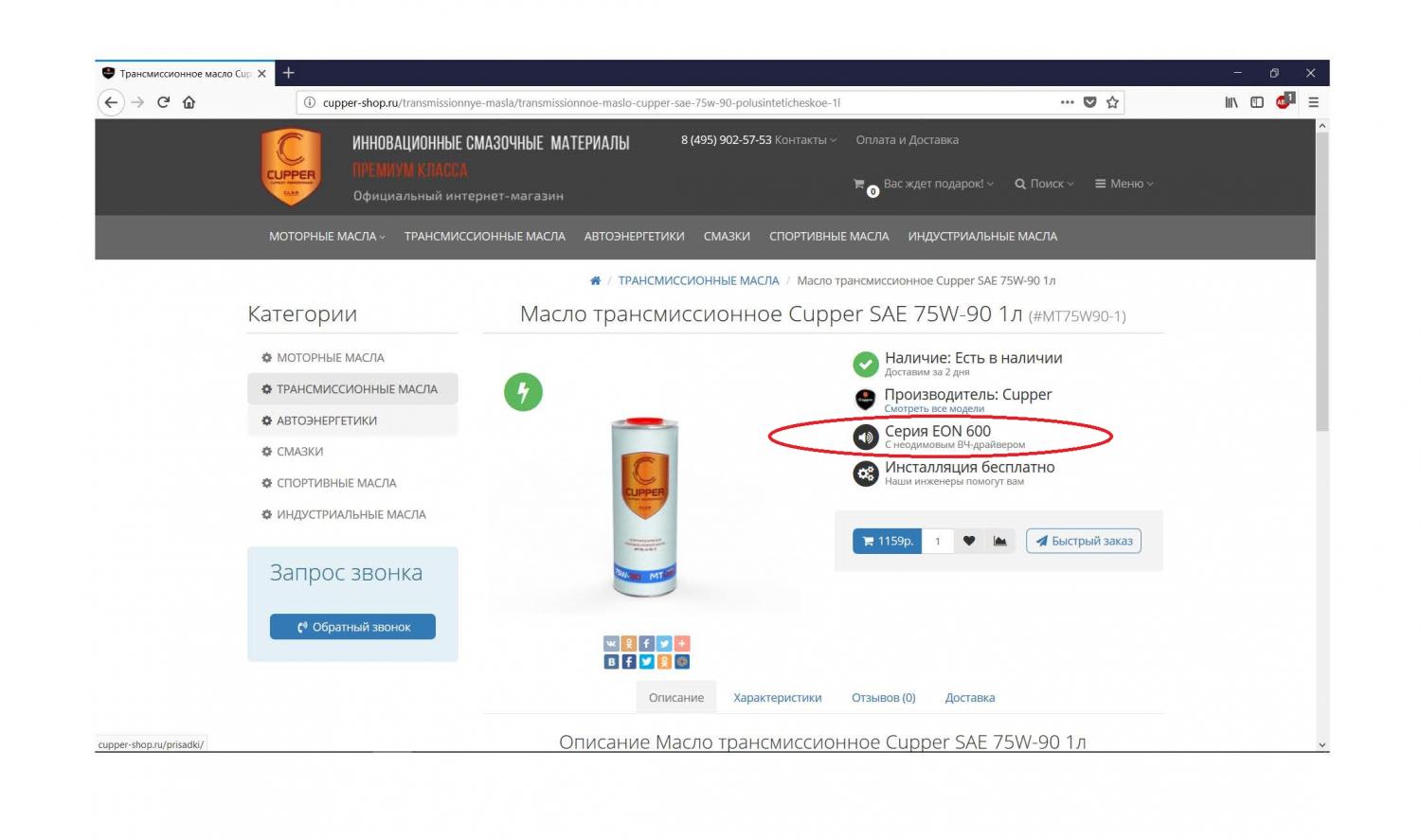Image resolution: width=1421 pixels, height=840 pixels.
Task: Open the page actions three-dots menu
Action: pos(1067,102)
